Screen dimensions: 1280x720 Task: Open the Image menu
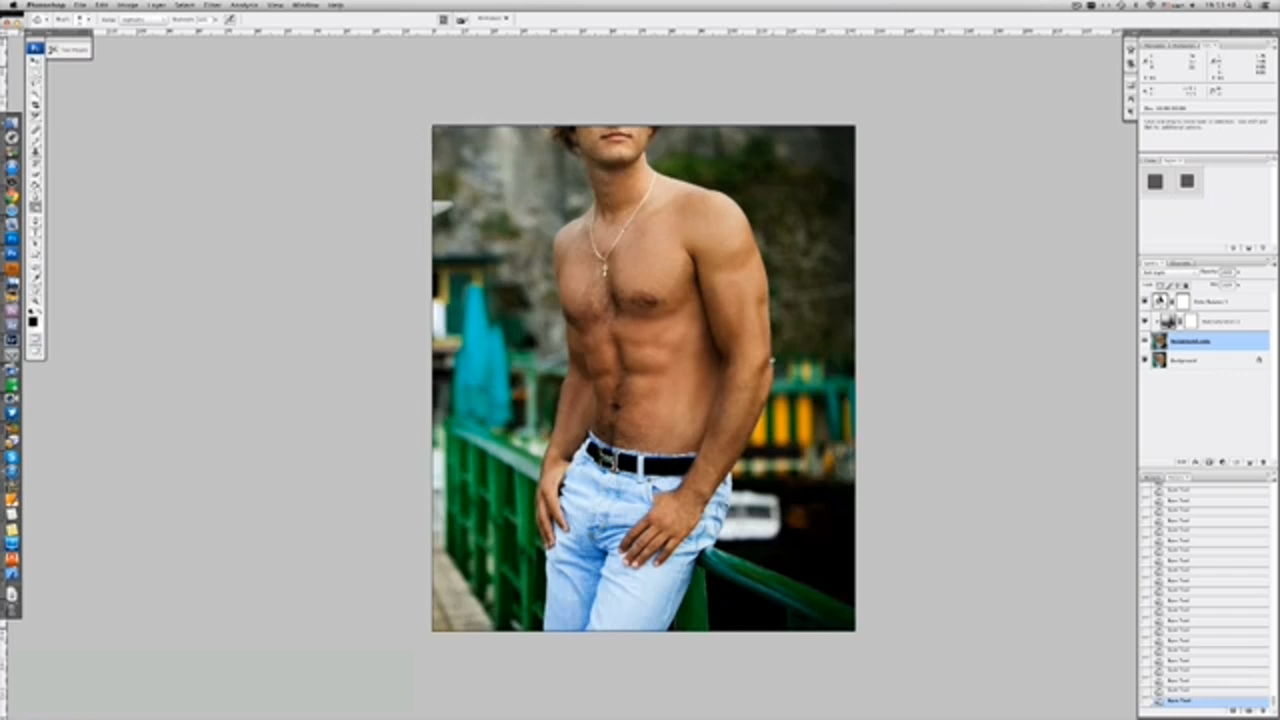pos(127,5)
